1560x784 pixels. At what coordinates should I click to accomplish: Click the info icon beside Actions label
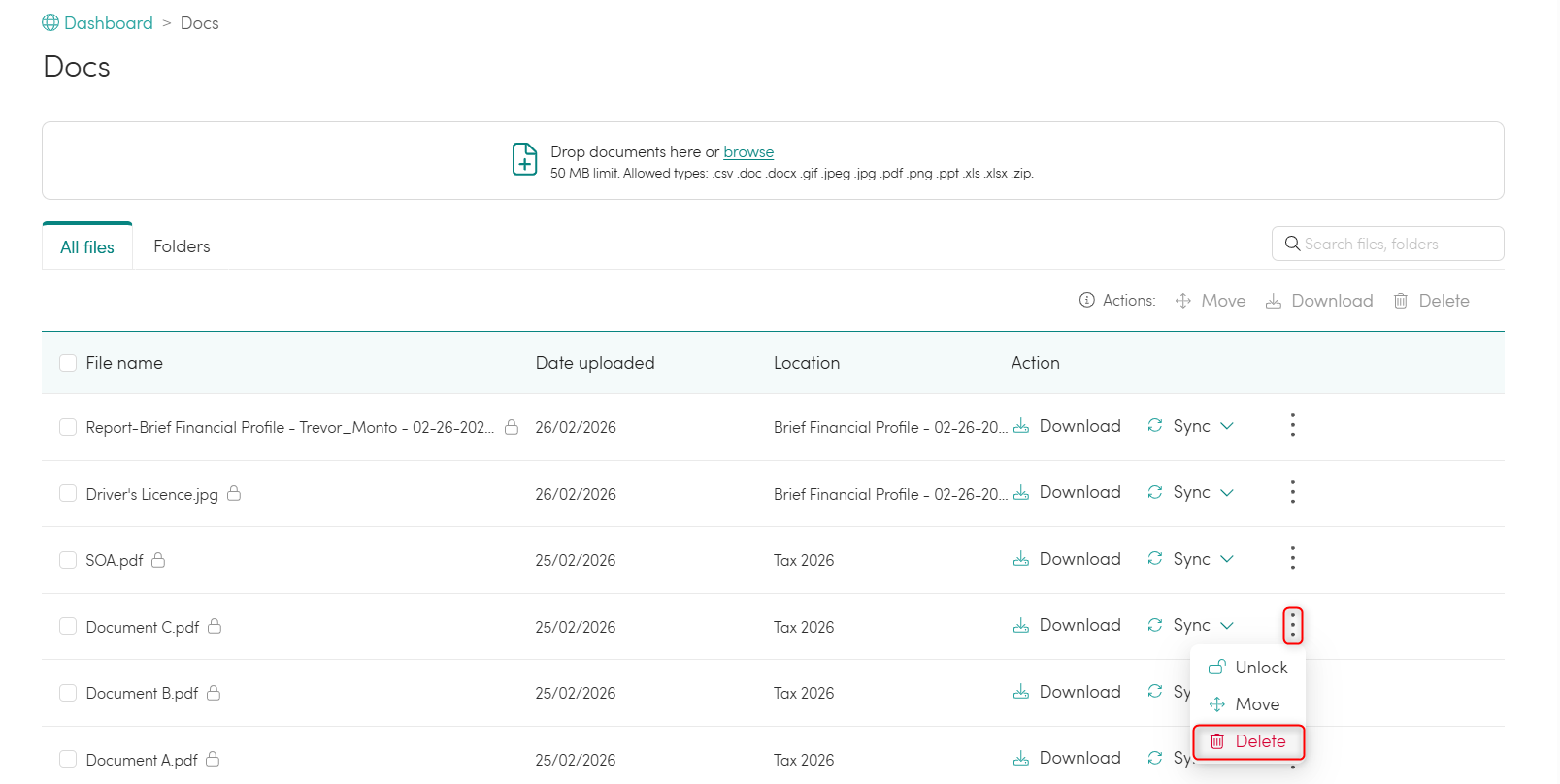1086,301
